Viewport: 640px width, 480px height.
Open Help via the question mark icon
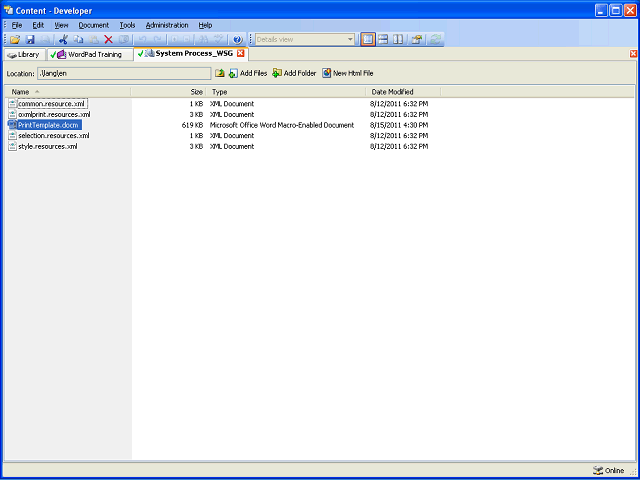pos(238,40)
